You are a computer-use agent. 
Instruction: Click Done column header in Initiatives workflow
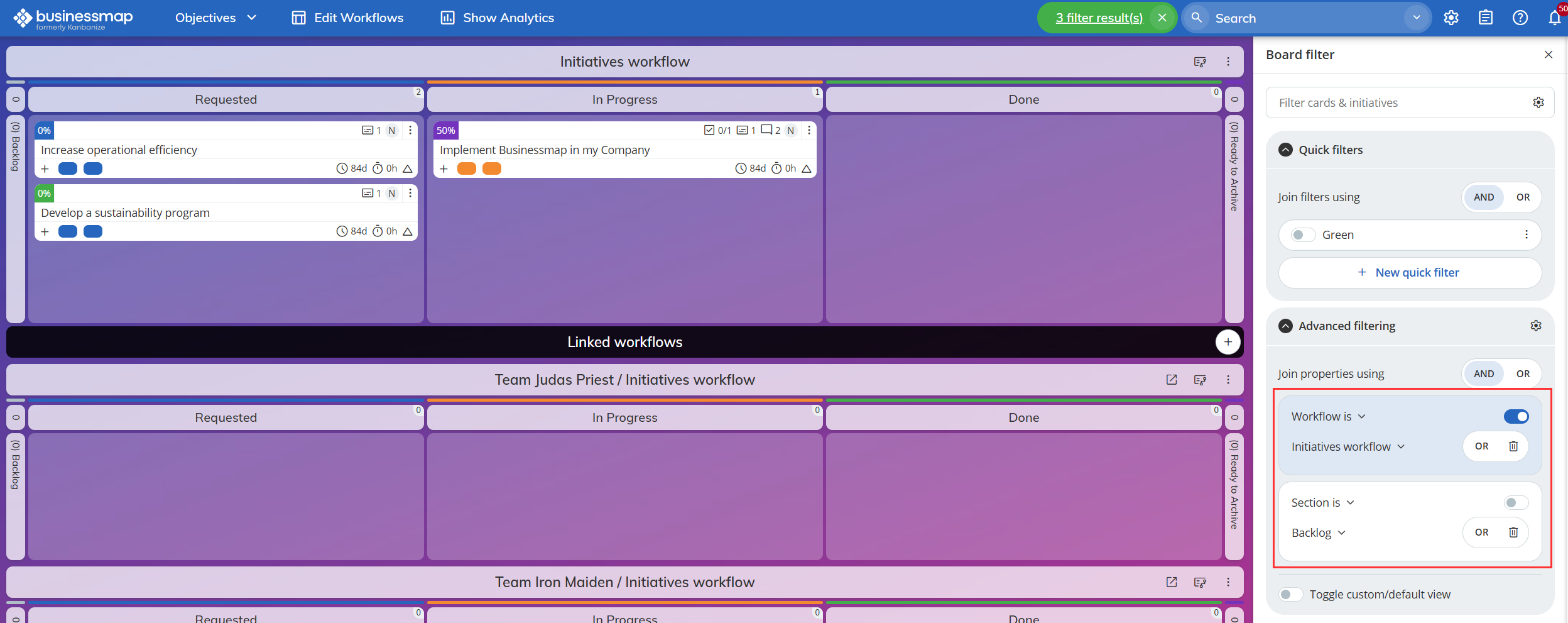pos(1023,99)
